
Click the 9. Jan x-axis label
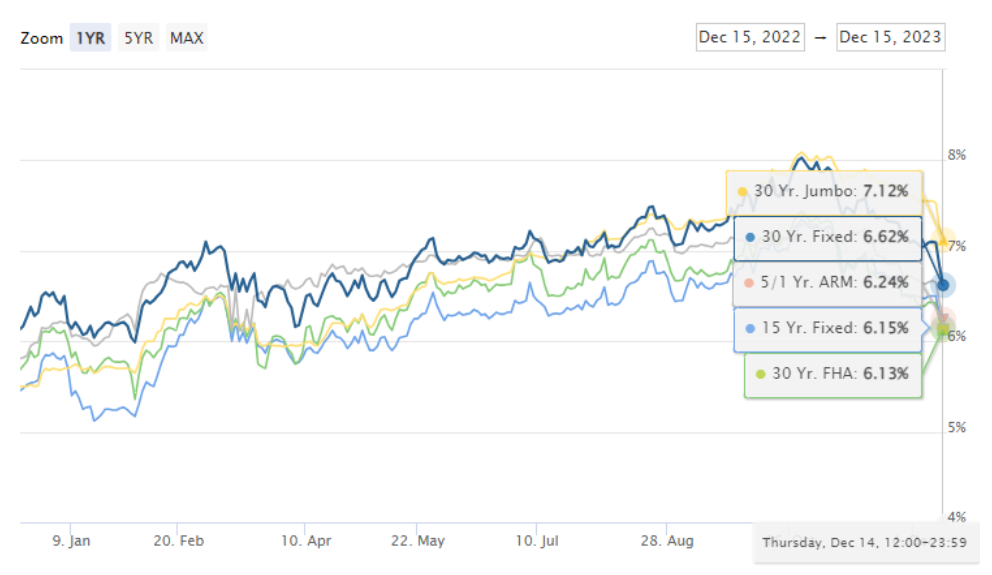[x=71, y=541]
